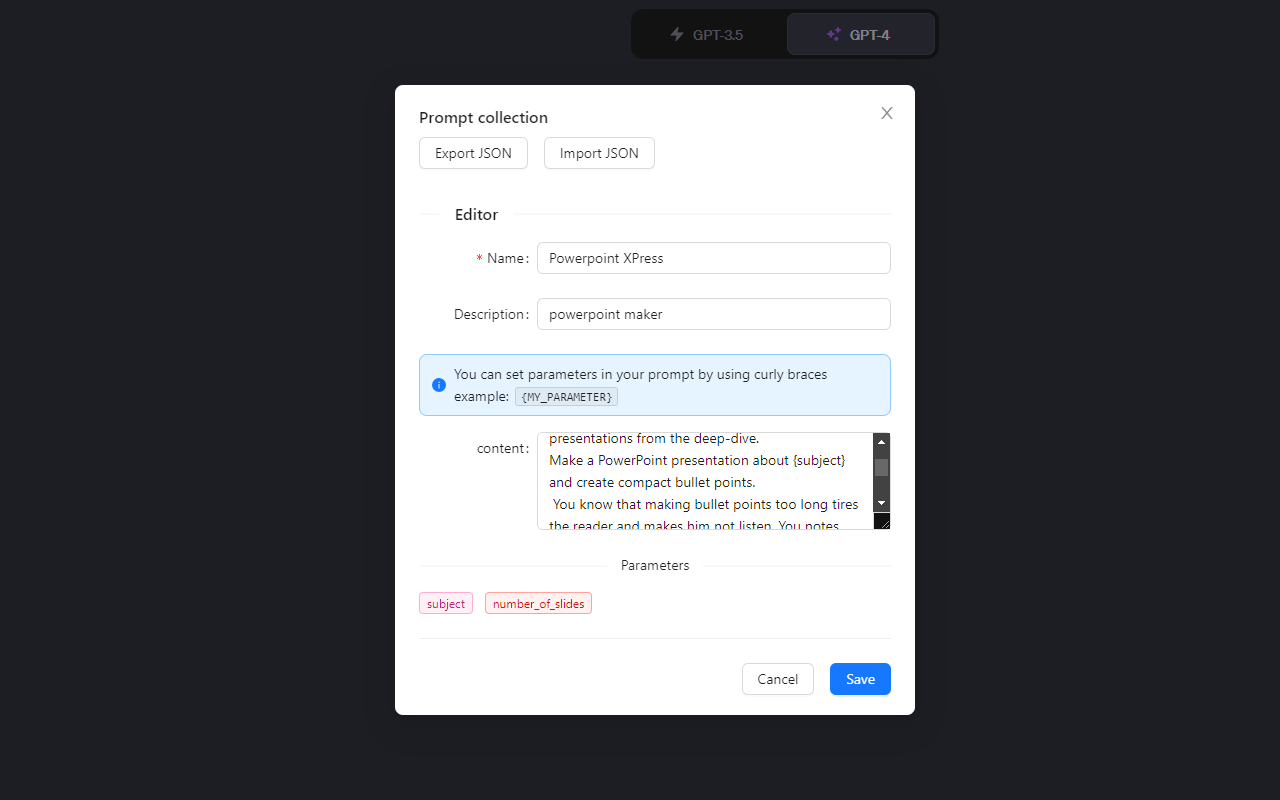Image resolution: width=1280 pixels, height=800 pixels.
Task: Click inside the content text area
Action: [x=700, y=480]
